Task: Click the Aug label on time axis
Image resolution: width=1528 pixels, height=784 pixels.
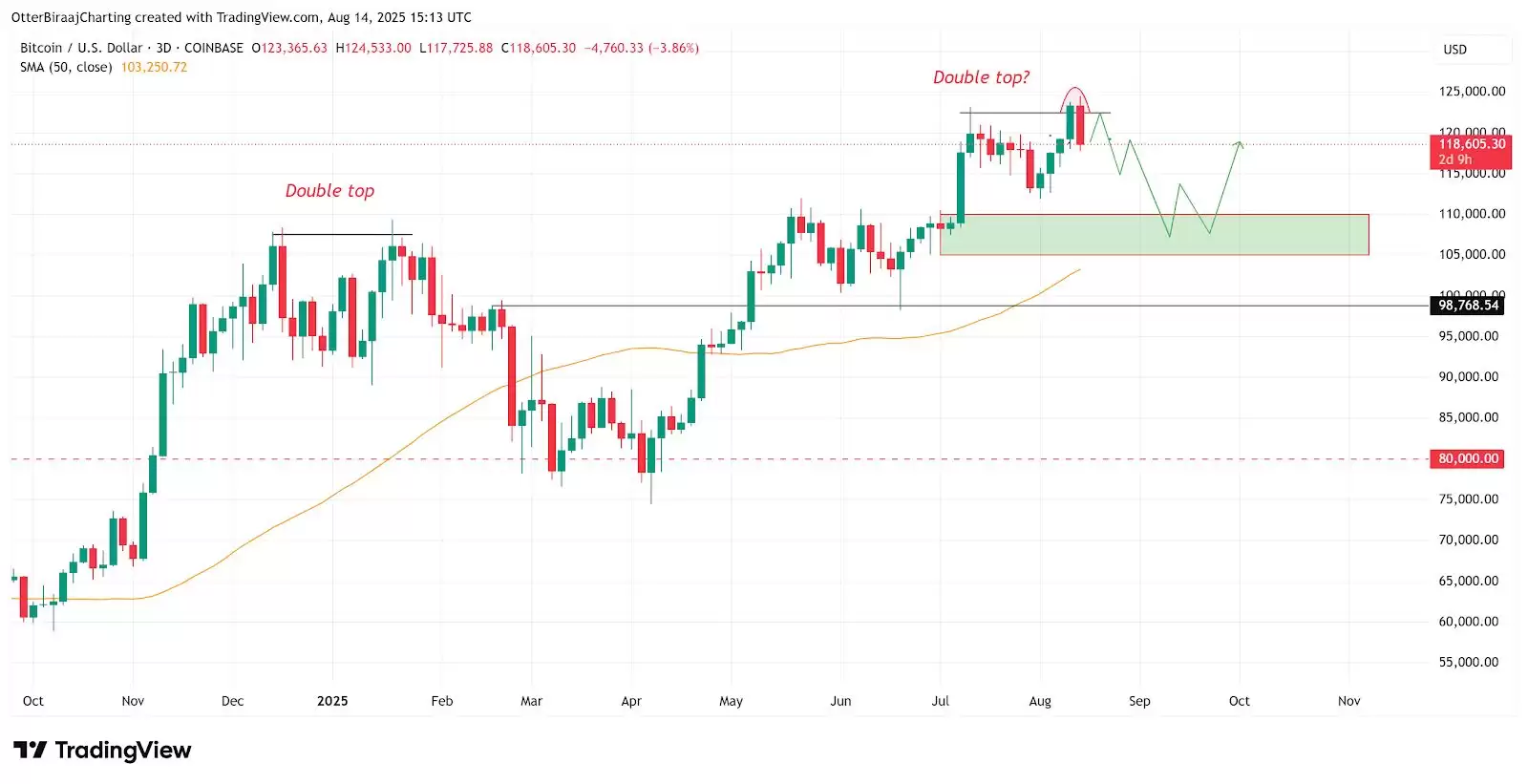Action: click(x=1040, y=701)
